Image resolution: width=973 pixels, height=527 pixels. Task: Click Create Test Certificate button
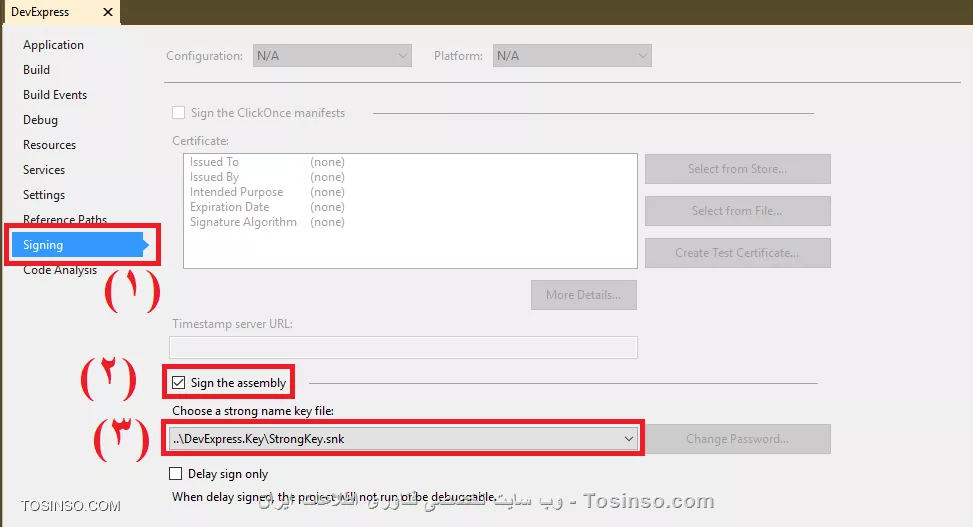(x=738, y=253)
